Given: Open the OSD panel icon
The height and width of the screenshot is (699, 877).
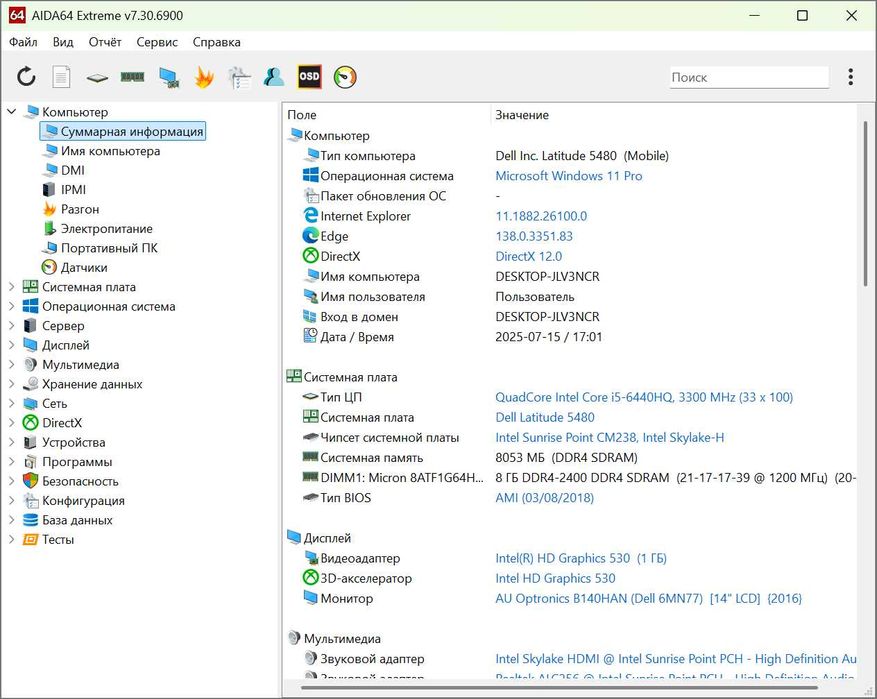Looking at the screenshot, I should (309, 77).
